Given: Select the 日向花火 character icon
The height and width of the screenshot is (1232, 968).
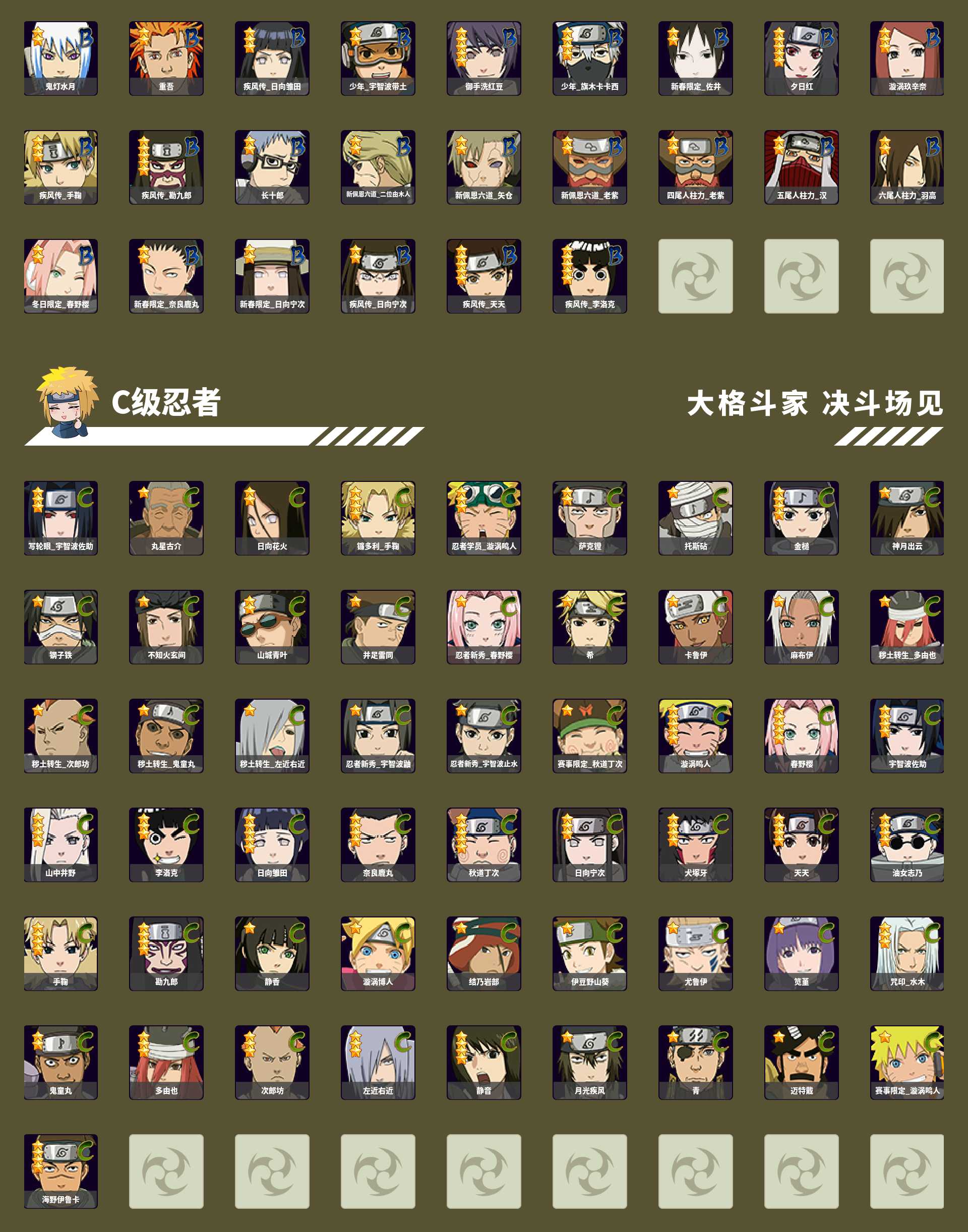Looking at the screenshot, I should (x=272, y=518).
